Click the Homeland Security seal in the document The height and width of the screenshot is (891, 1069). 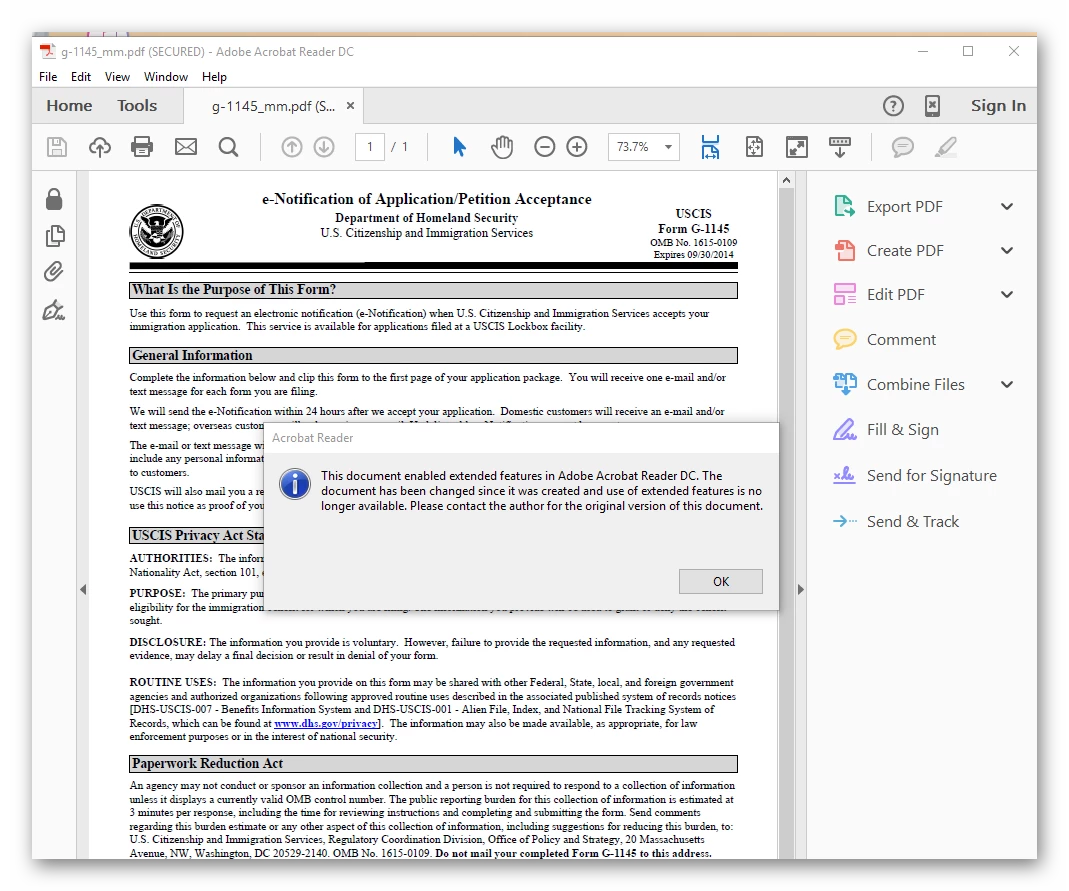(157, 231)
